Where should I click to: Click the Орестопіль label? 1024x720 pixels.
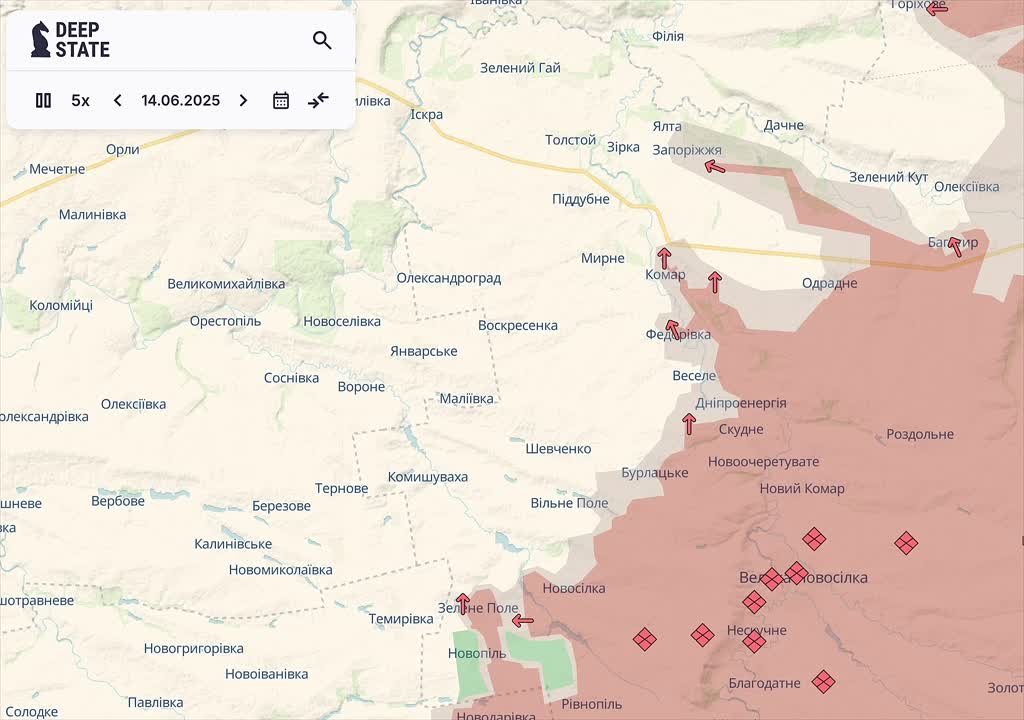225,321
